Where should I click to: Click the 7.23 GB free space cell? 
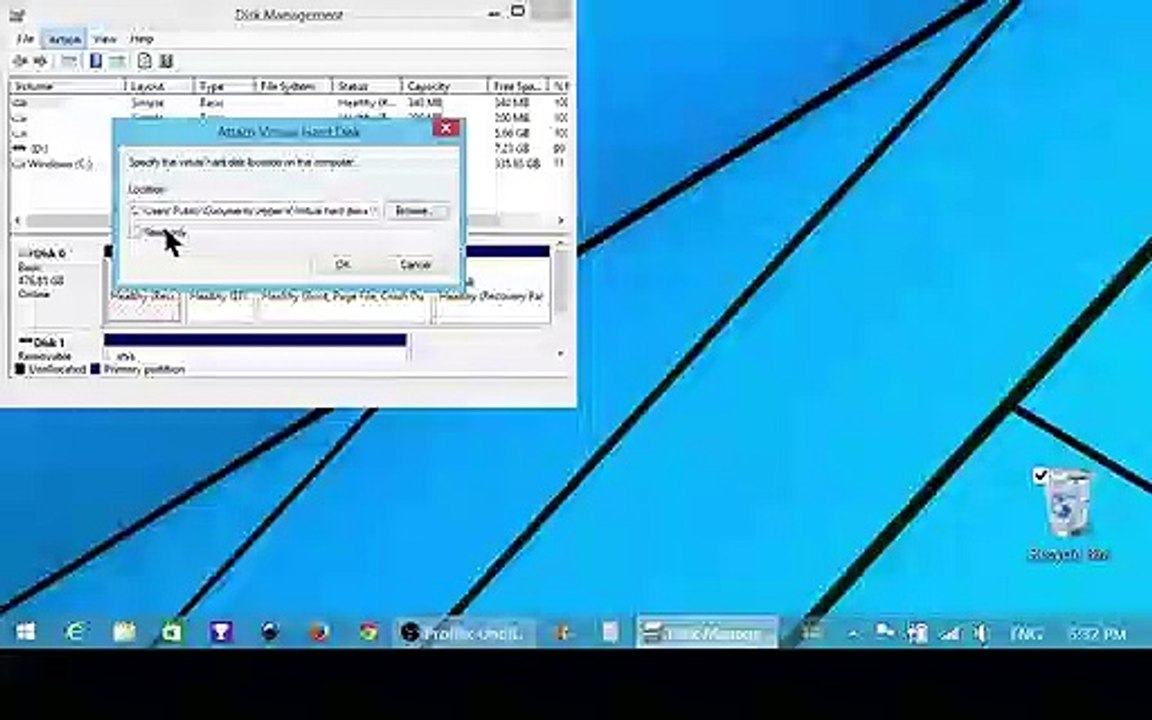512,149
